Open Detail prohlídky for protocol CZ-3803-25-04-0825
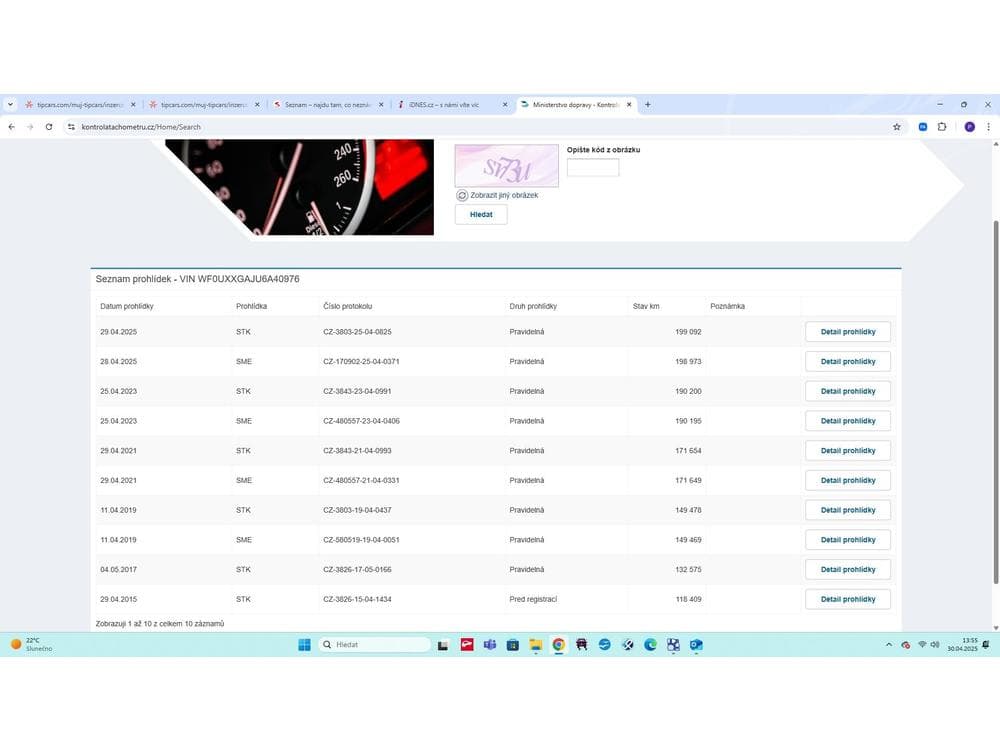 (x=848, y=332)
